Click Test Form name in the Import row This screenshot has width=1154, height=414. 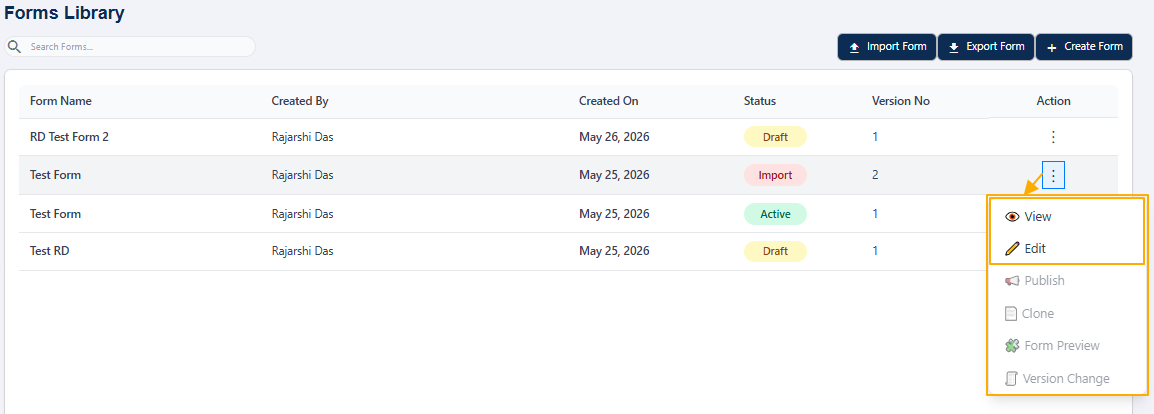coord(56,176)
